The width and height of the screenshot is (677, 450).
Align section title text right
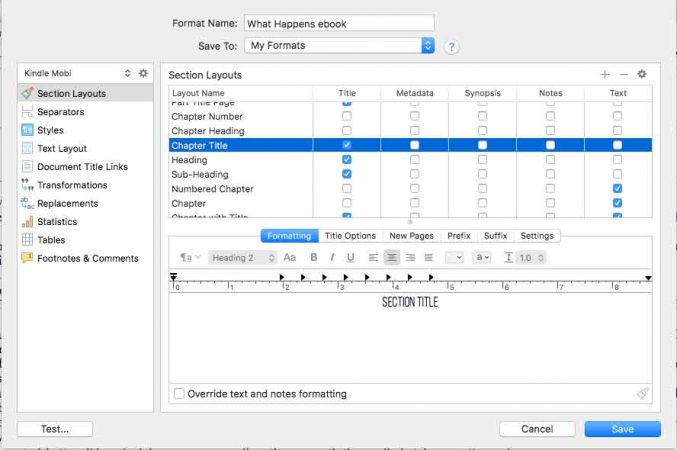410,258
